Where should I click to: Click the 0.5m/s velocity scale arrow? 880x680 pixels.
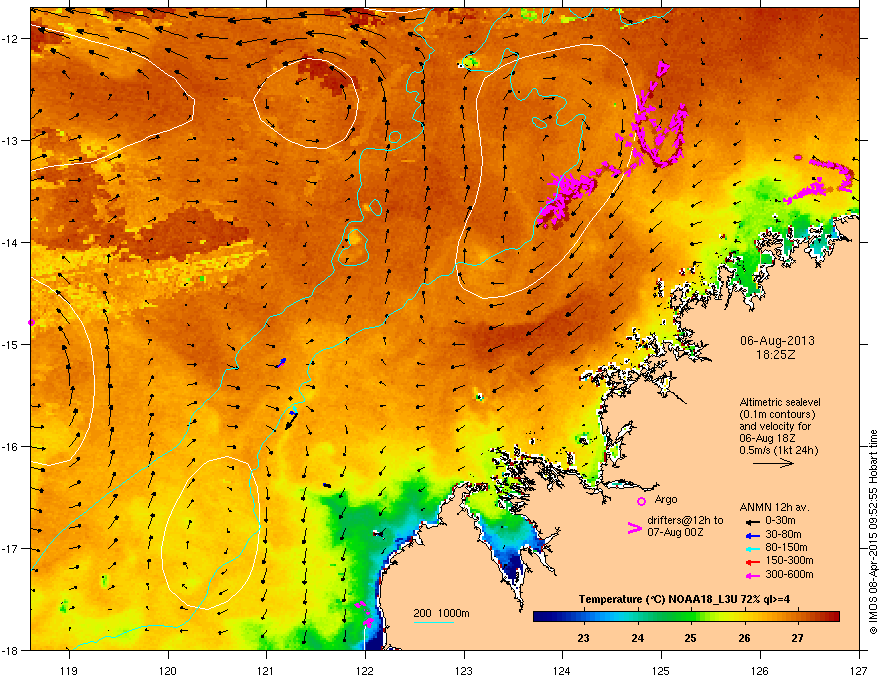773,463
